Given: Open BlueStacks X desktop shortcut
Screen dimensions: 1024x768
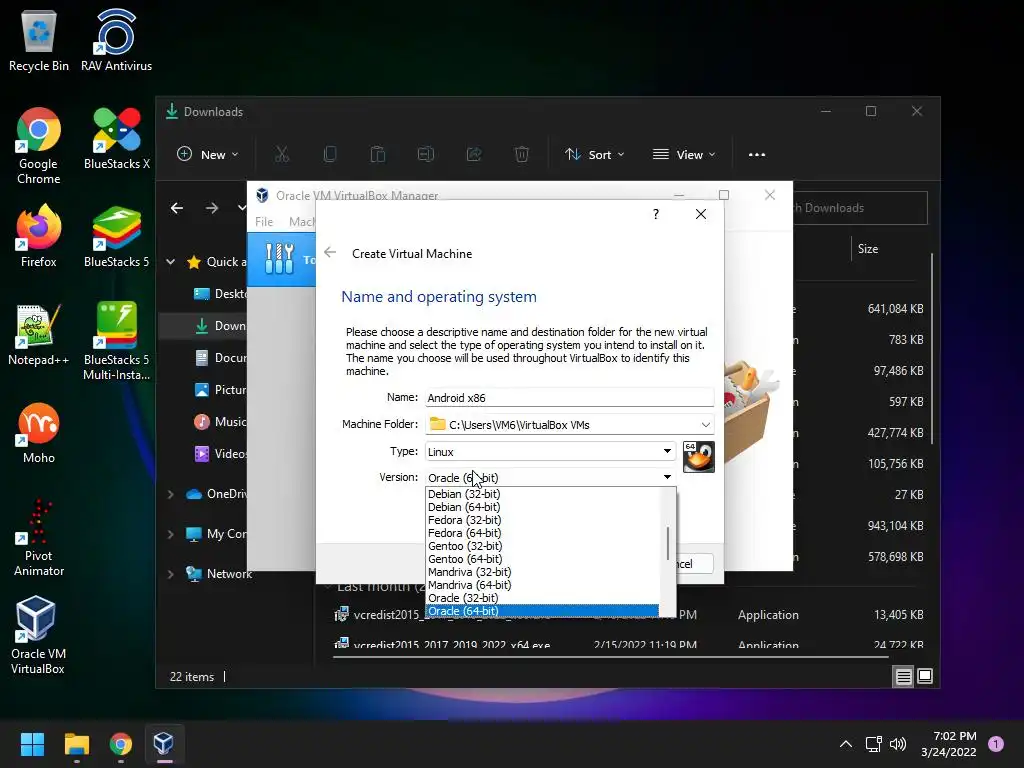Looking at the screenshot, I should [x=116, y=138].
